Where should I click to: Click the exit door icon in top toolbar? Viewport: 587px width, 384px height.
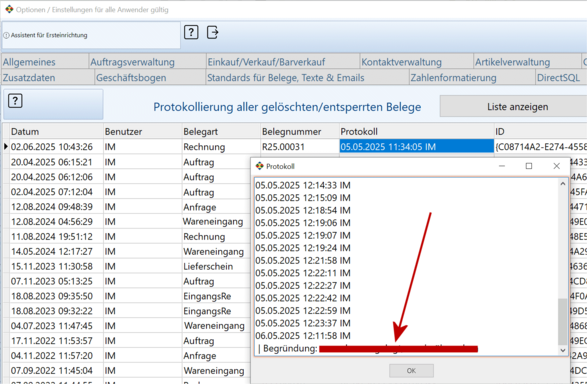(x=213, y=33)
